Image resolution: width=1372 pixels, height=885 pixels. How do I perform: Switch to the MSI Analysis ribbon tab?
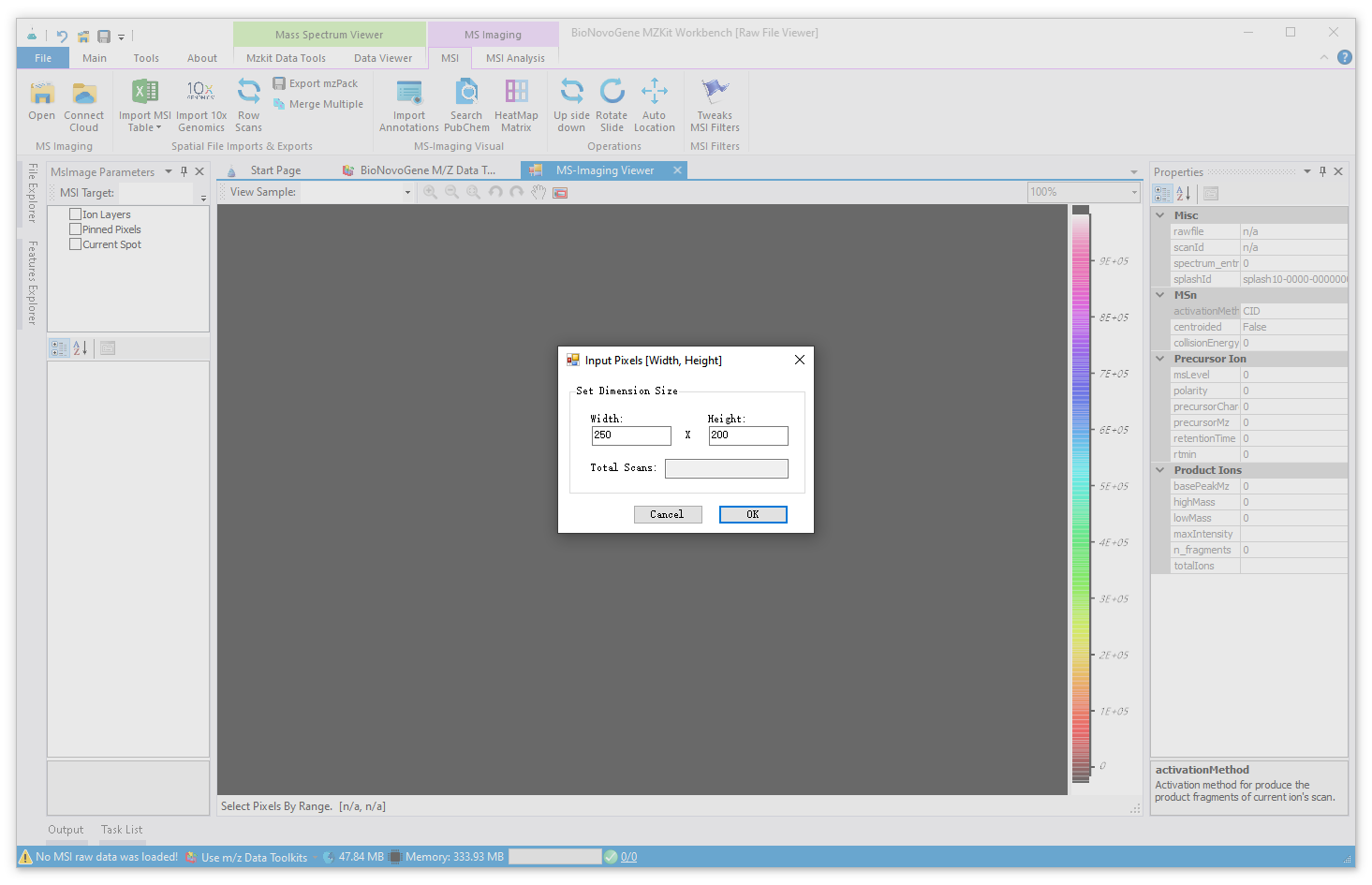[515, 58]
